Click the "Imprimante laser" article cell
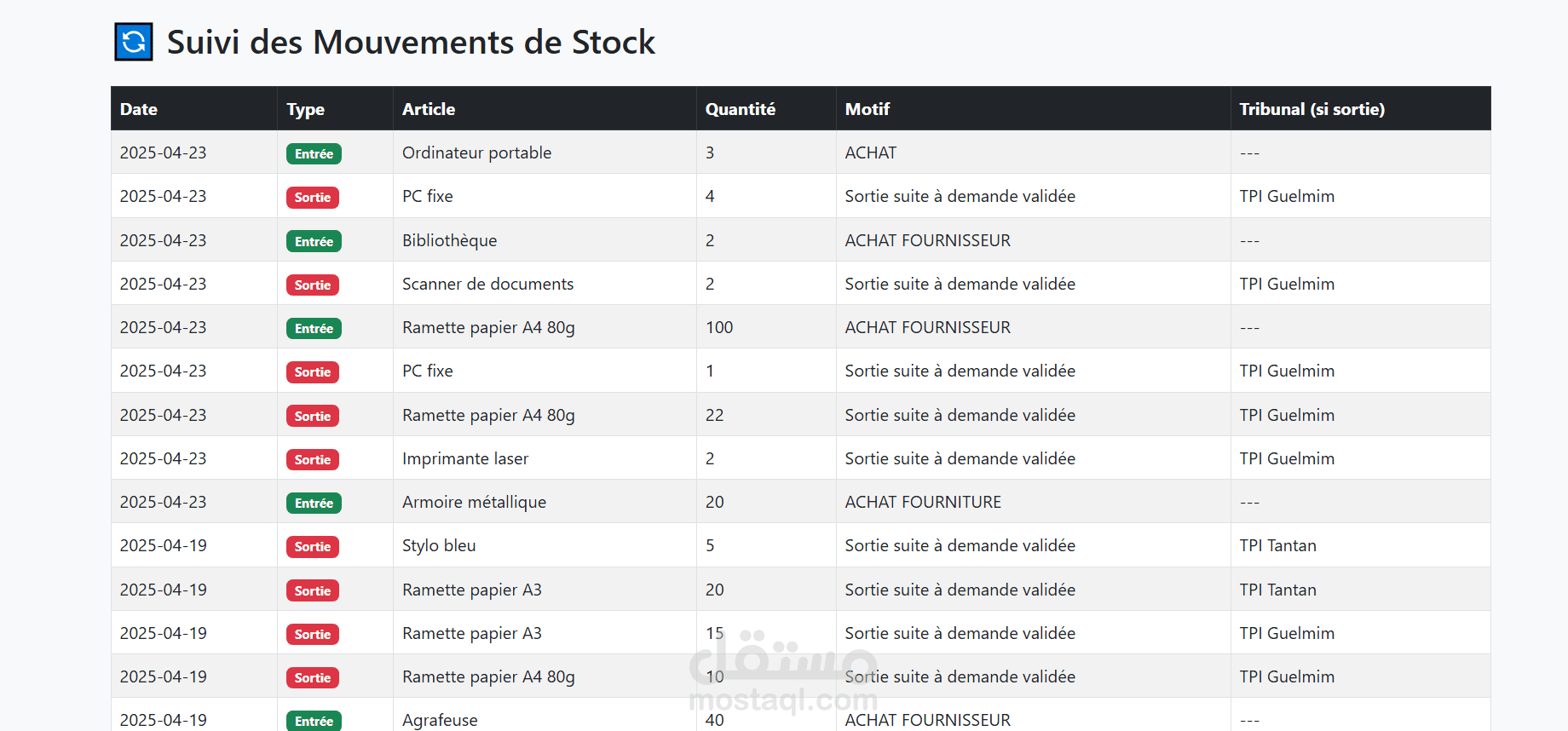This screenshot has width=1568, height=731. tap(465, 458)
